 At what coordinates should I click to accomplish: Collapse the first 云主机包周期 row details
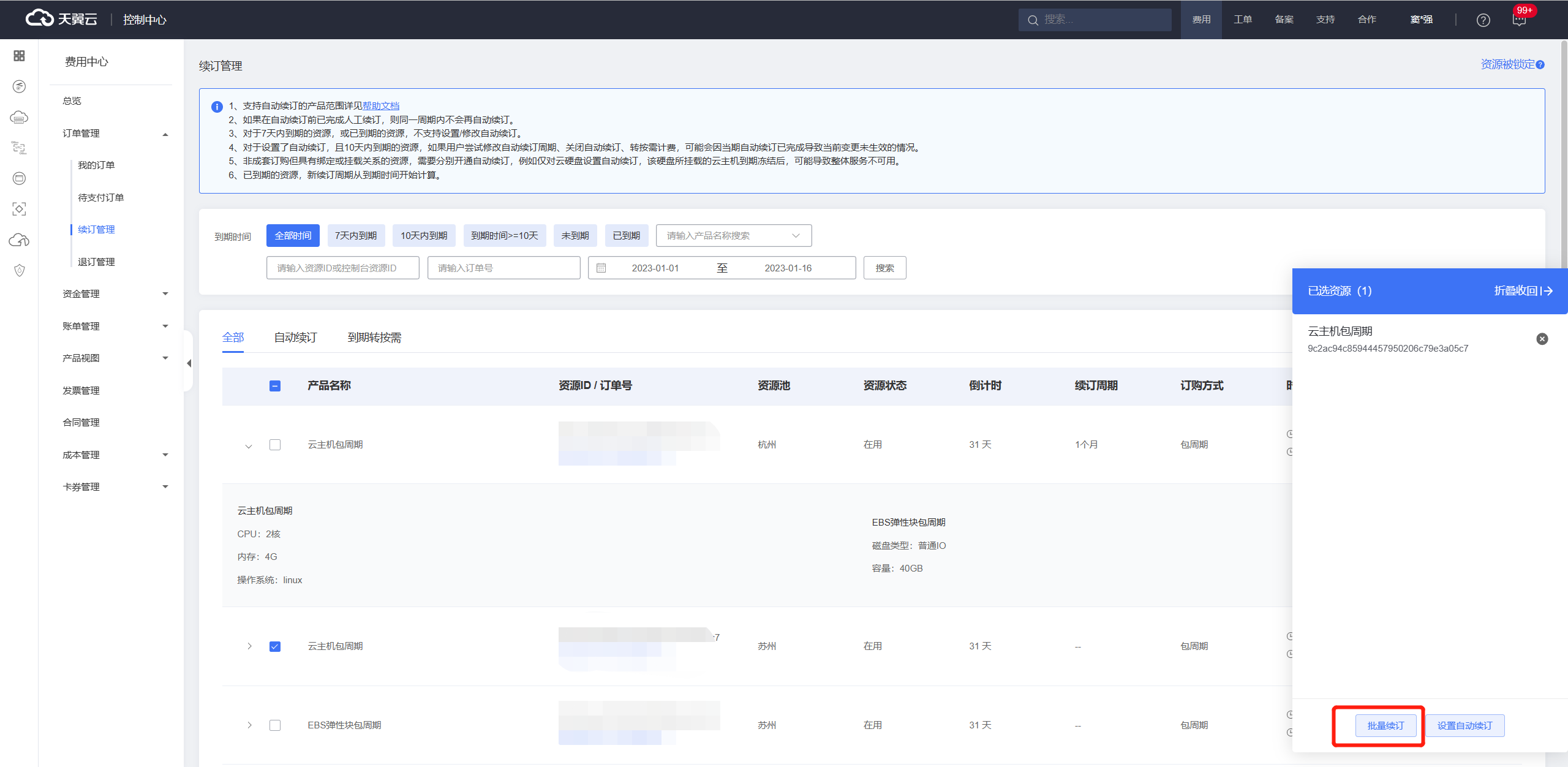(249, 446)
